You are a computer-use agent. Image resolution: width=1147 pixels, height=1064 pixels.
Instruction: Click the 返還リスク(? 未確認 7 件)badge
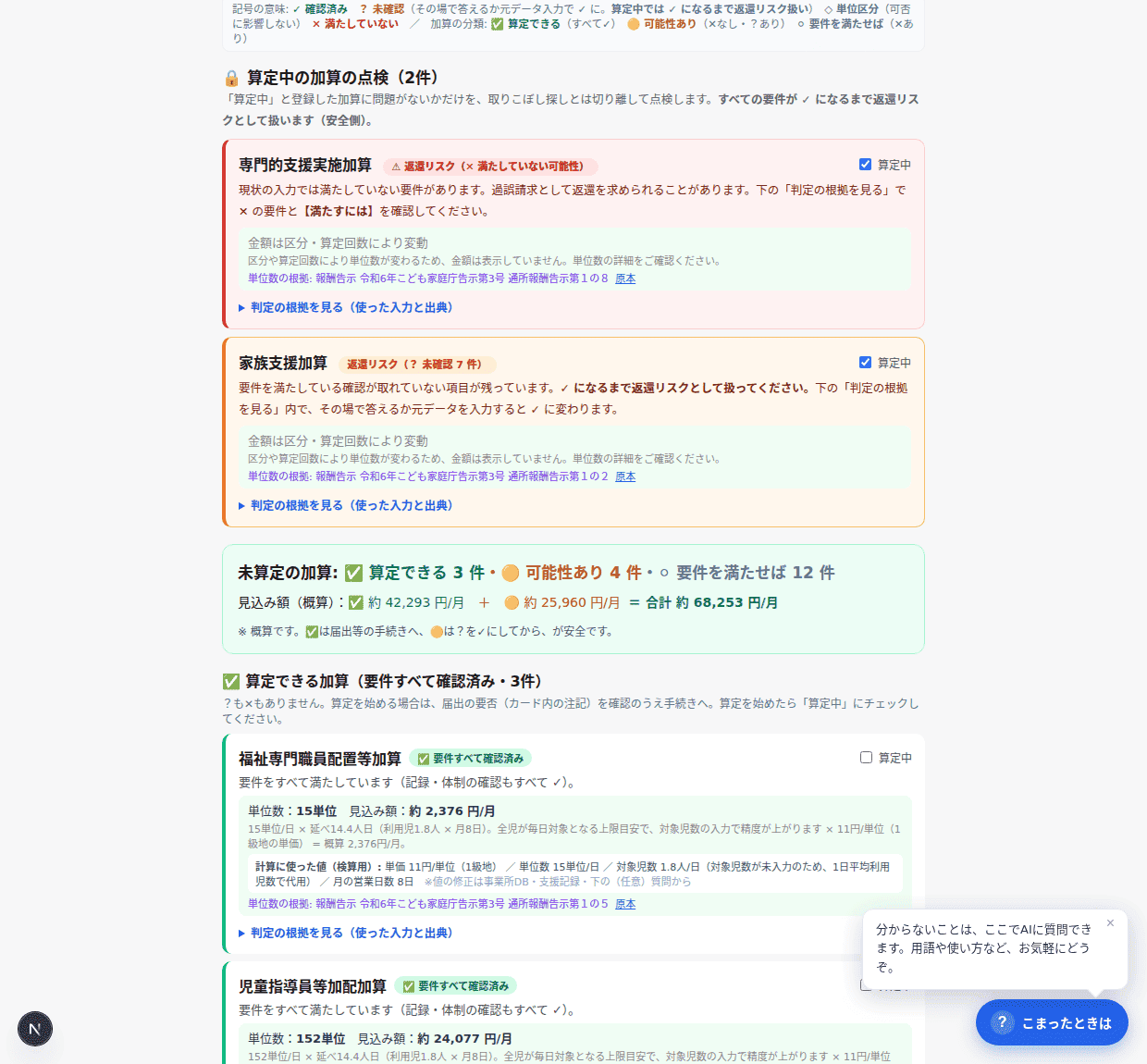416,365
